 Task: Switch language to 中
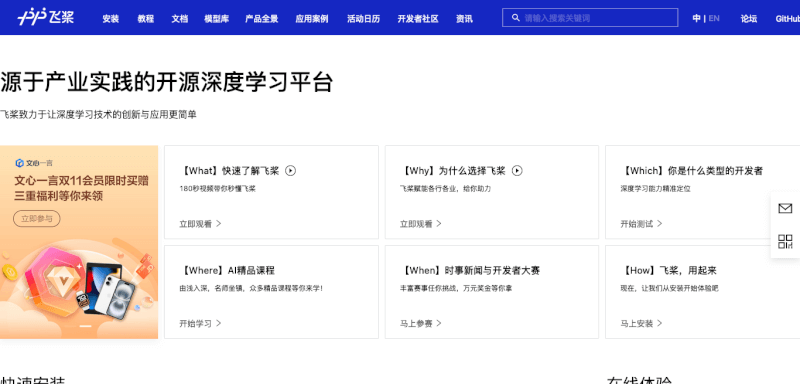(696, 18)
